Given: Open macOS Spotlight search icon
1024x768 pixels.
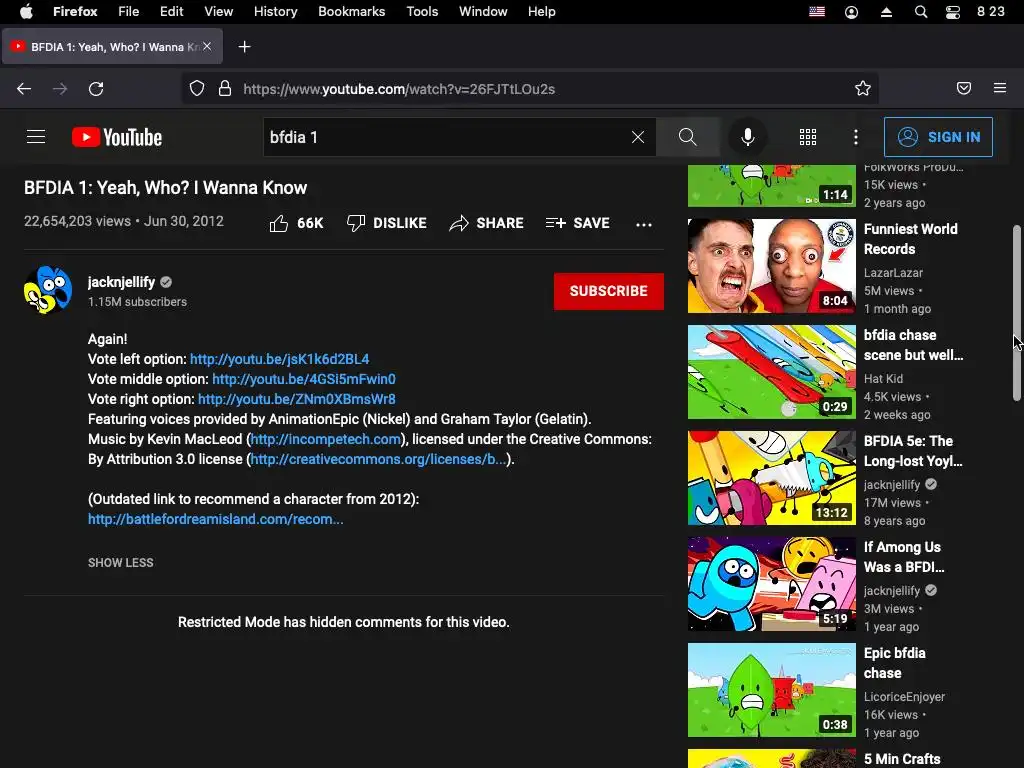Looking at the screenshot, I should 921,12.
